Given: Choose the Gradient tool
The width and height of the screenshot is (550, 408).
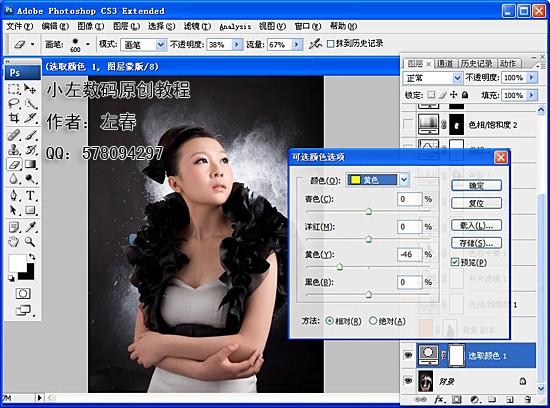Looking at the screenshot, I should tap(30, 164).
